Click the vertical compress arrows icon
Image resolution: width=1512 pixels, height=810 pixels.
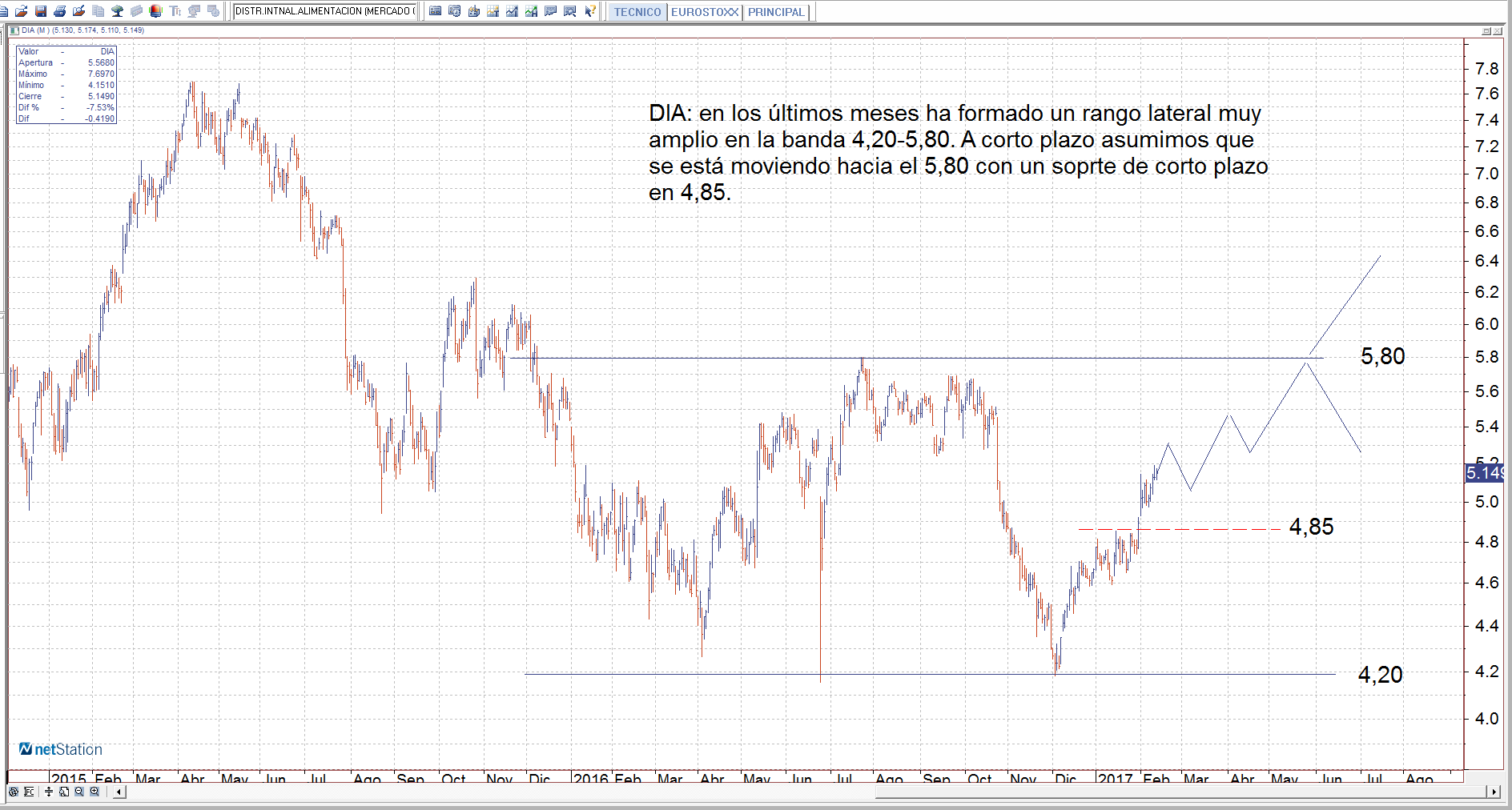click(49, 792)
